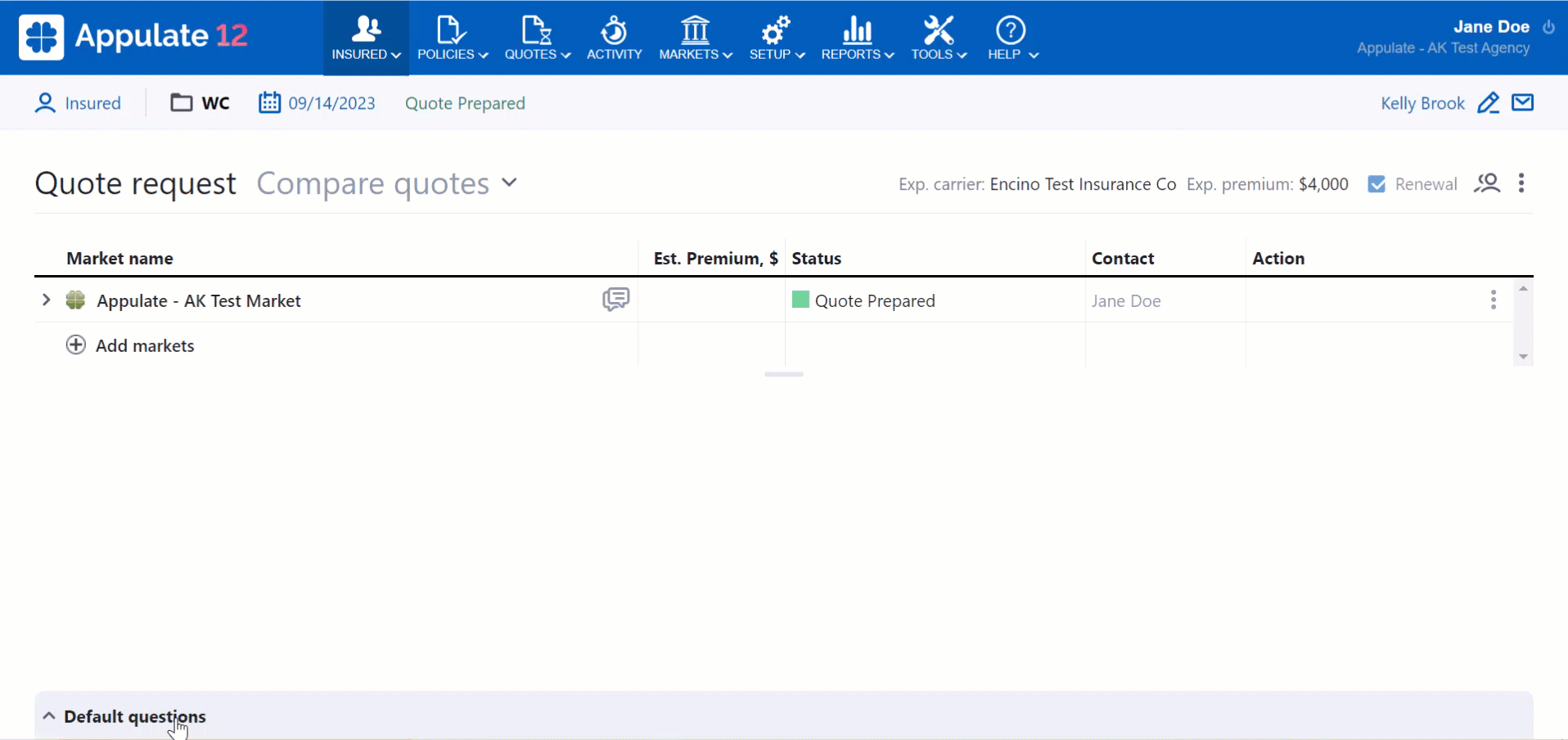Open Jane Doe user profile
This screenshot has width=1568, height=740.
pyautogui.click(x=1491, y=27)
